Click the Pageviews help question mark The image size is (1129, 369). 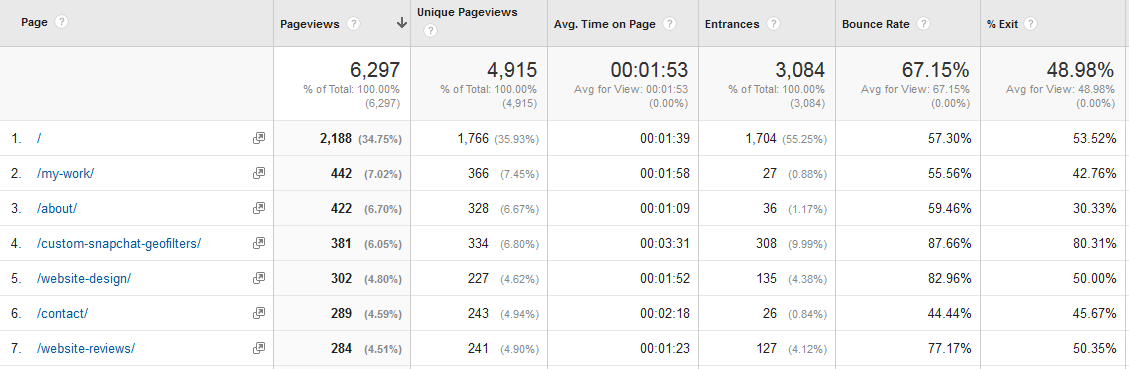pyautogui.click(x=354, y=24)
